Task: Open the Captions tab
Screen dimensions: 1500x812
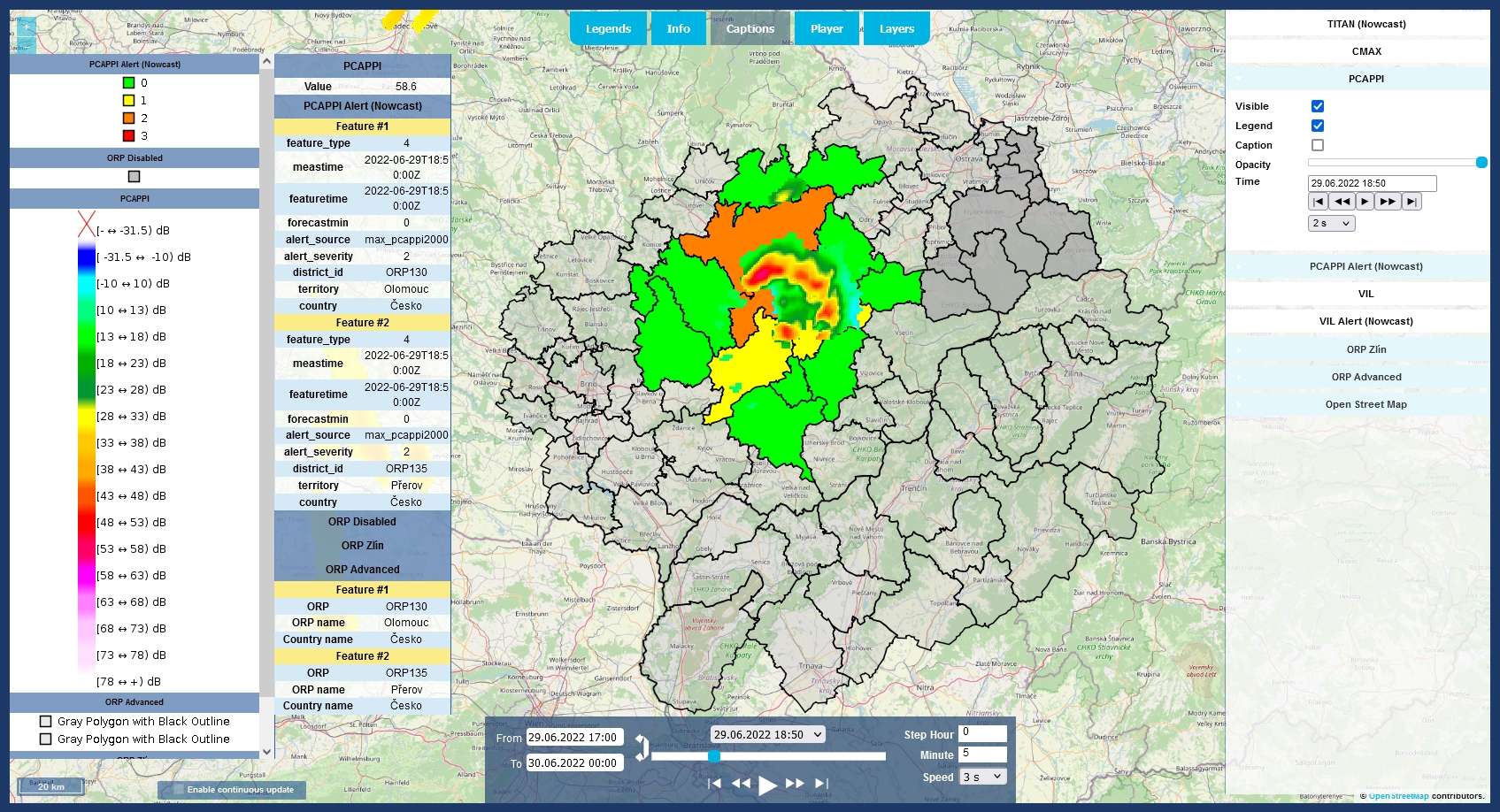Action: point(750,28)
